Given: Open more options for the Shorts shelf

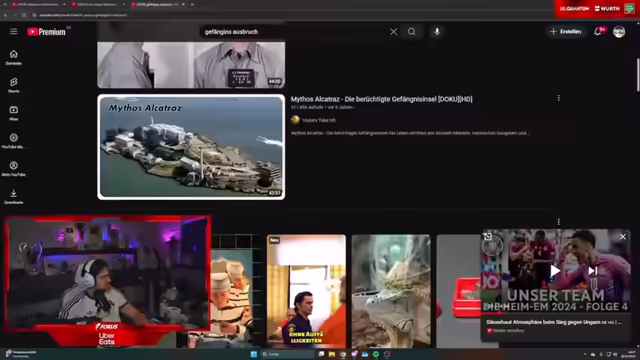Looking at the screenshot, I should tap(558, 222).
